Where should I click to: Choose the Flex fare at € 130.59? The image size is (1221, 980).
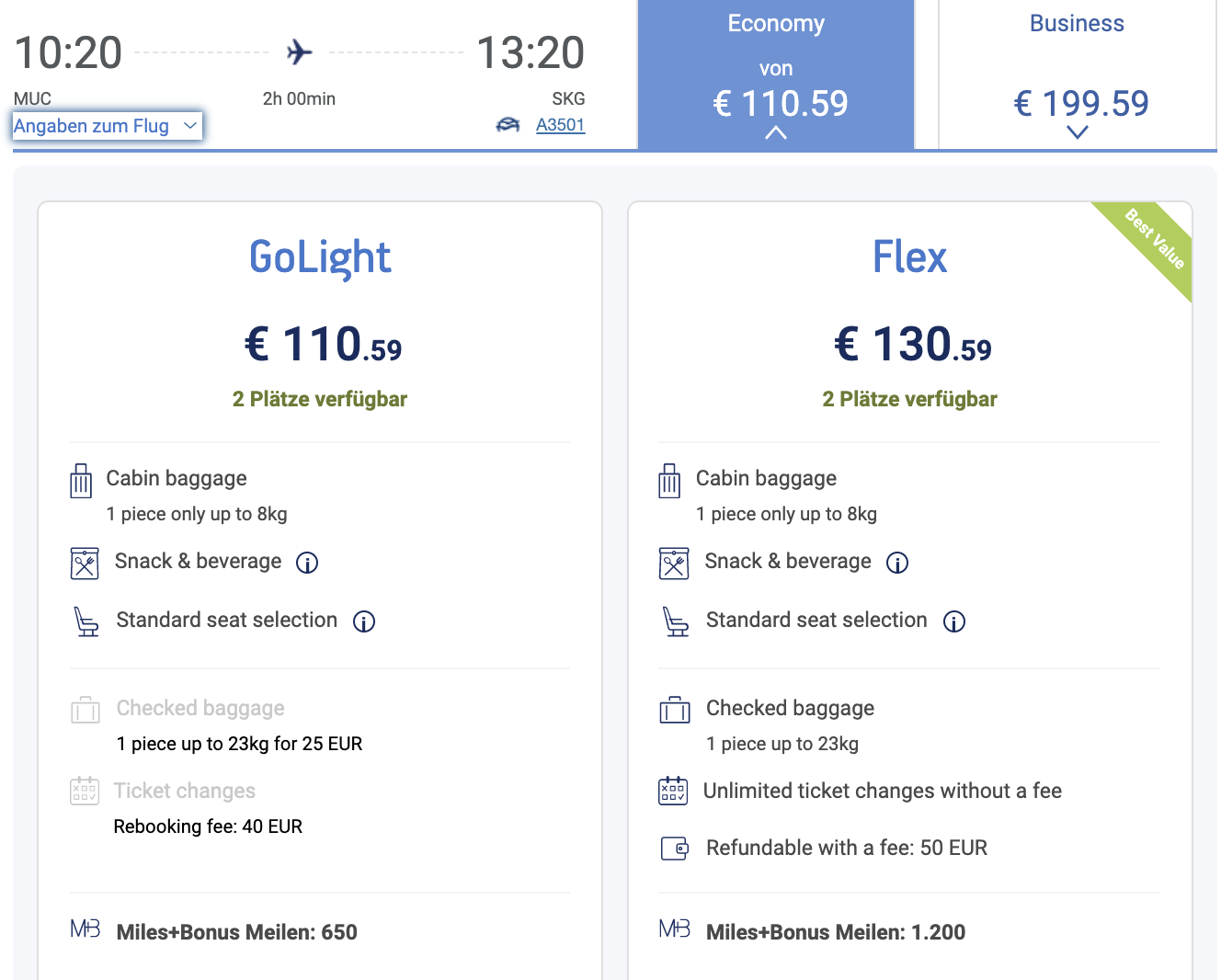coord(912,344)
